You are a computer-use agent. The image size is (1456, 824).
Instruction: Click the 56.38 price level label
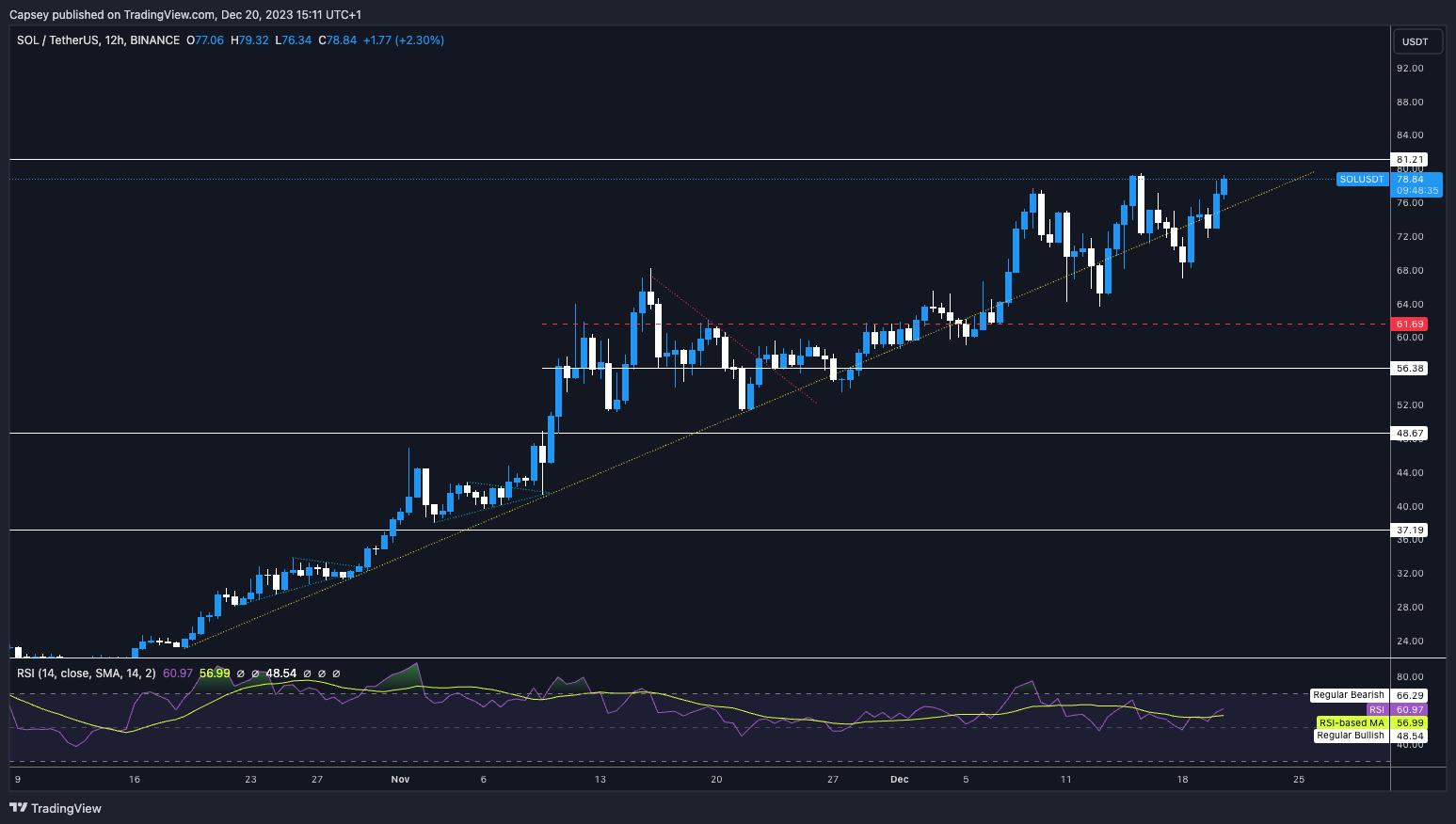point(1409,369)
